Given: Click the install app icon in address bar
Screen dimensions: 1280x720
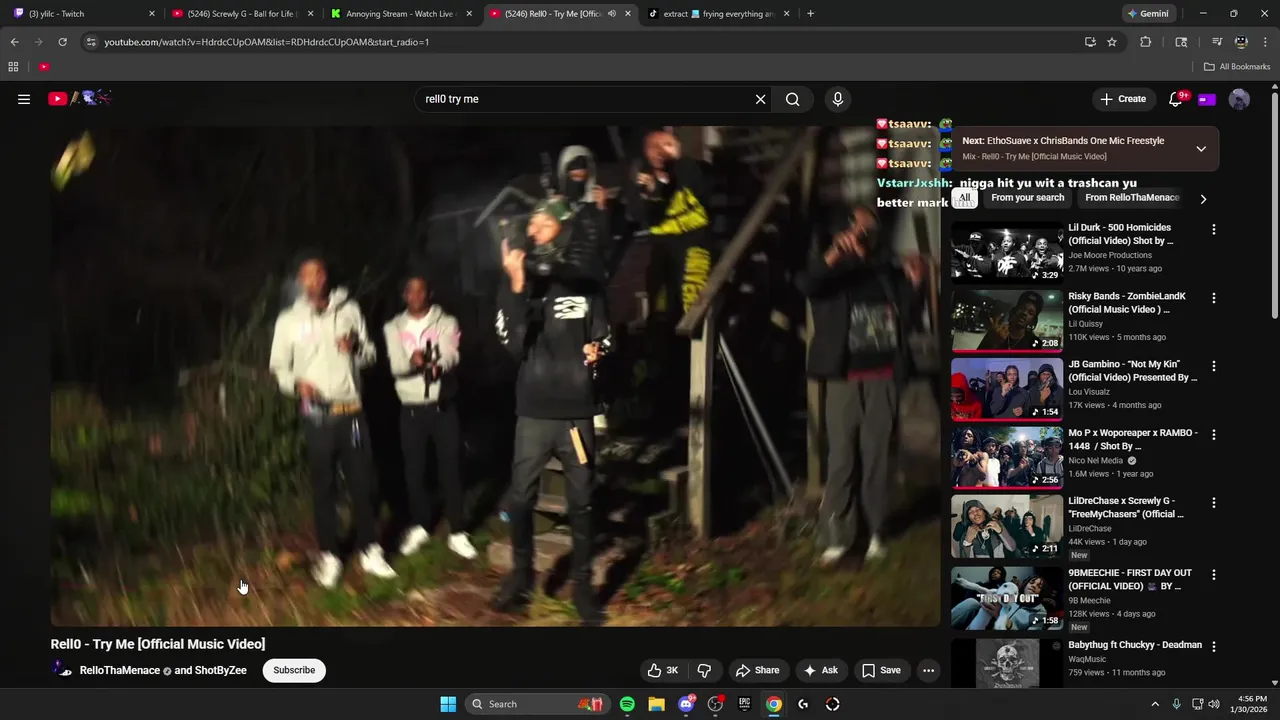Looking at the screenshot, I should pos(1090,42).
